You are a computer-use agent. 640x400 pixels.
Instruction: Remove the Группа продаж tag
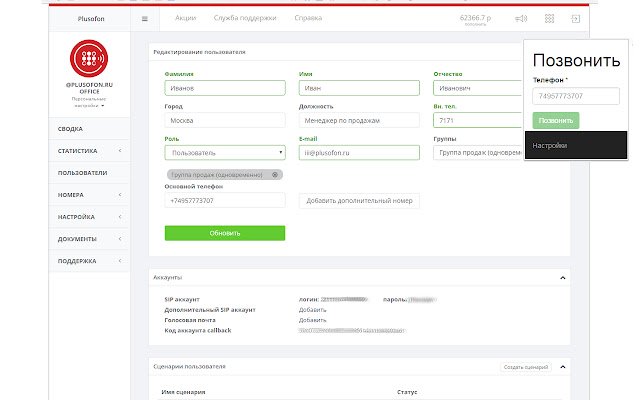275,175
